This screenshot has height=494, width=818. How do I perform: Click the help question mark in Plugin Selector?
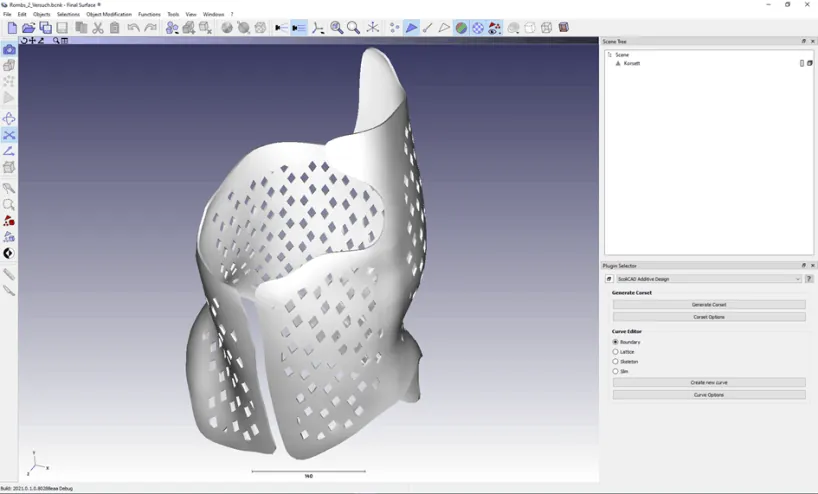coord(809,279)
